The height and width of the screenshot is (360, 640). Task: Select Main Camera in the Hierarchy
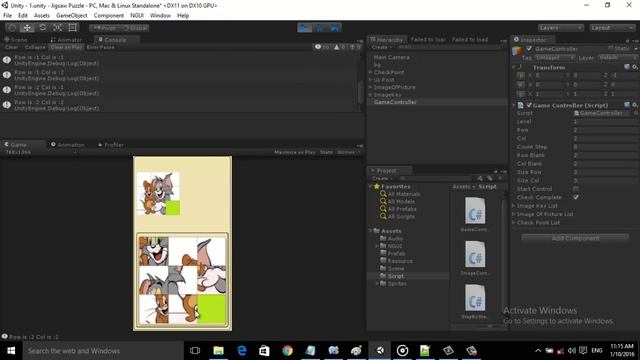pyautogui.click(x=391, y=58)
